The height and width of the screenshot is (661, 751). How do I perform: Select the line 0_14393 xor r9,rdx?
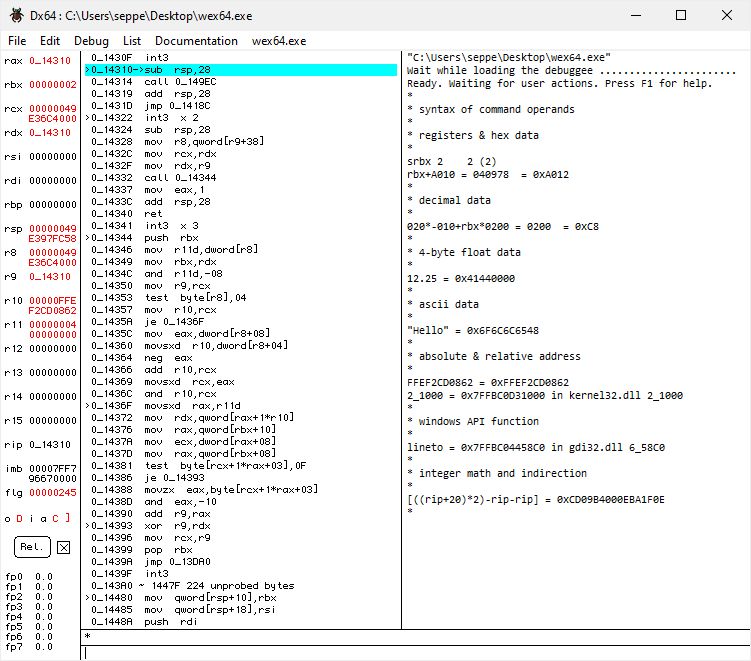(148, 526)
